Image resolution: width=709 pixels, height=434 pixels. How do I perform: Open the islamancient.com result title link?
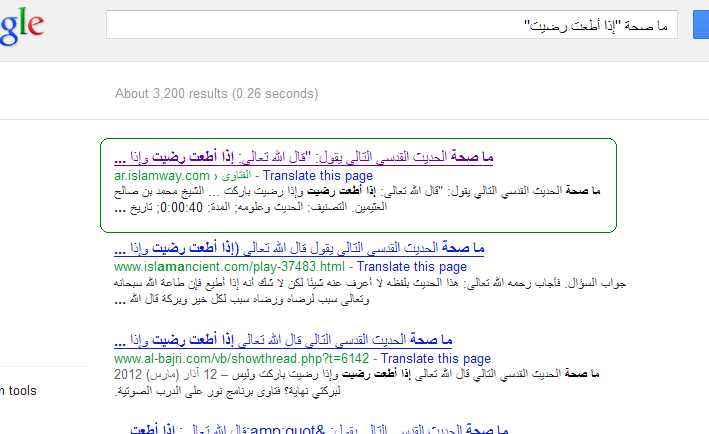[299, 248]
